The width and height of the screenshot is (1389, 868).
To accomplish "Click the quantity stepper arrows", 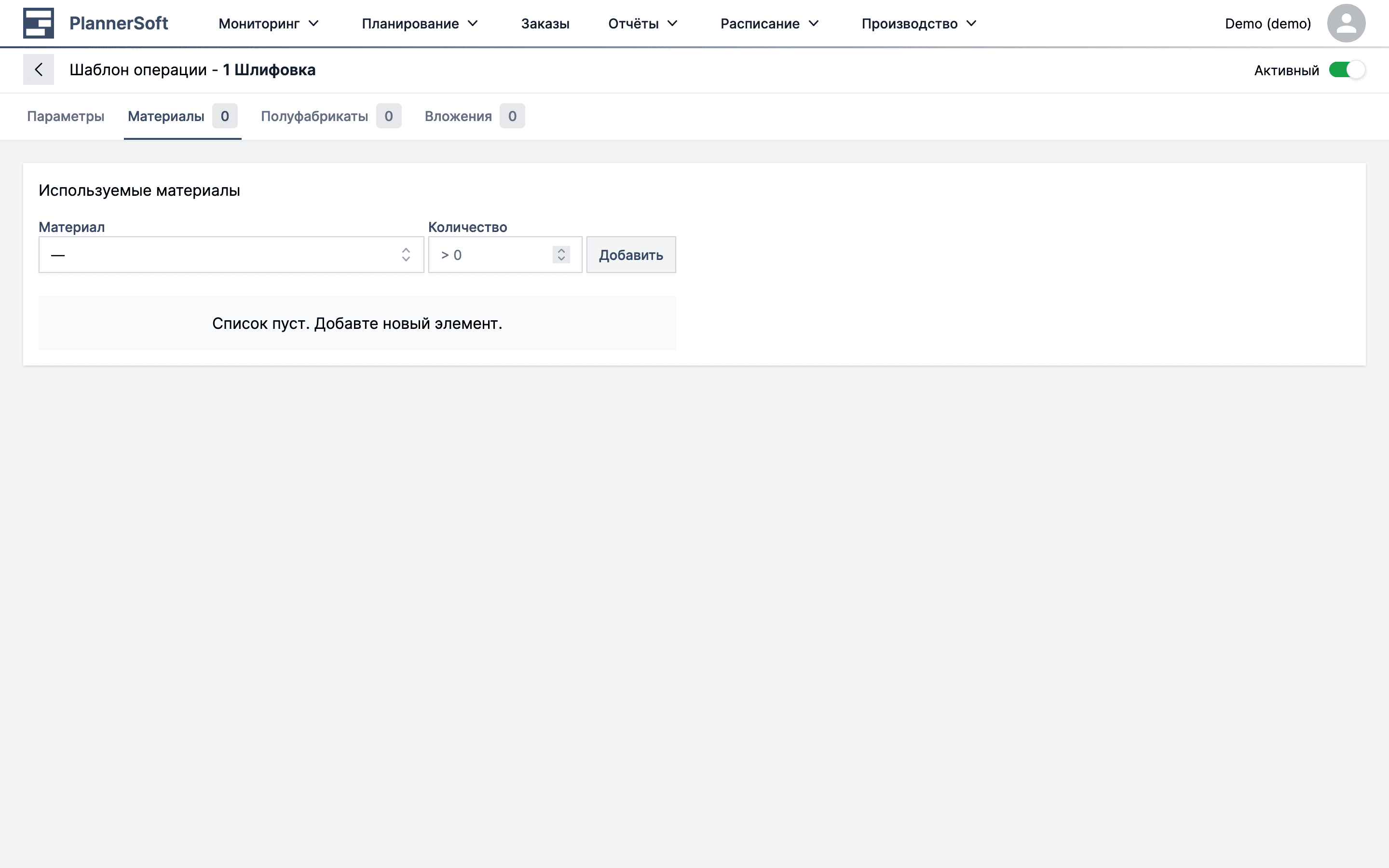I will [561, 254].
